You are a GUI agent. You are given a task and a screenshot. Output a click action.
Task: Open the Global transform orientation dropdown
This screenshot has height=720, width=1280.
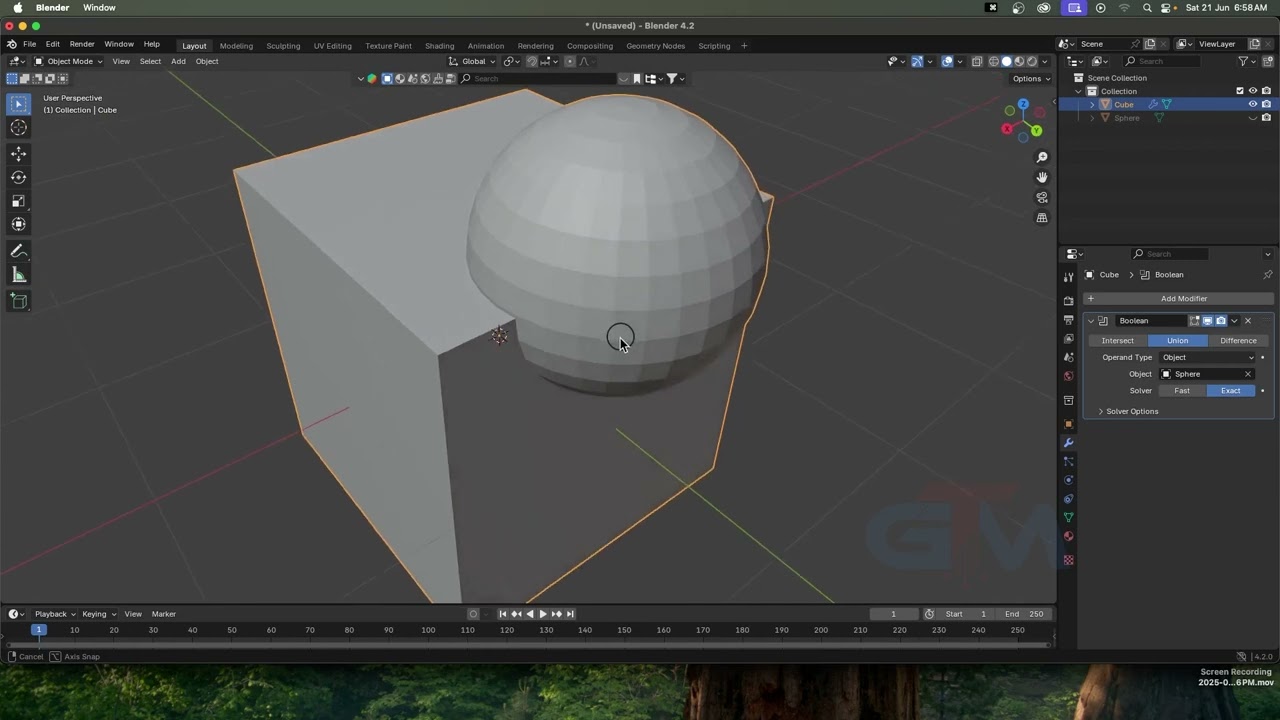click(473, 62)
